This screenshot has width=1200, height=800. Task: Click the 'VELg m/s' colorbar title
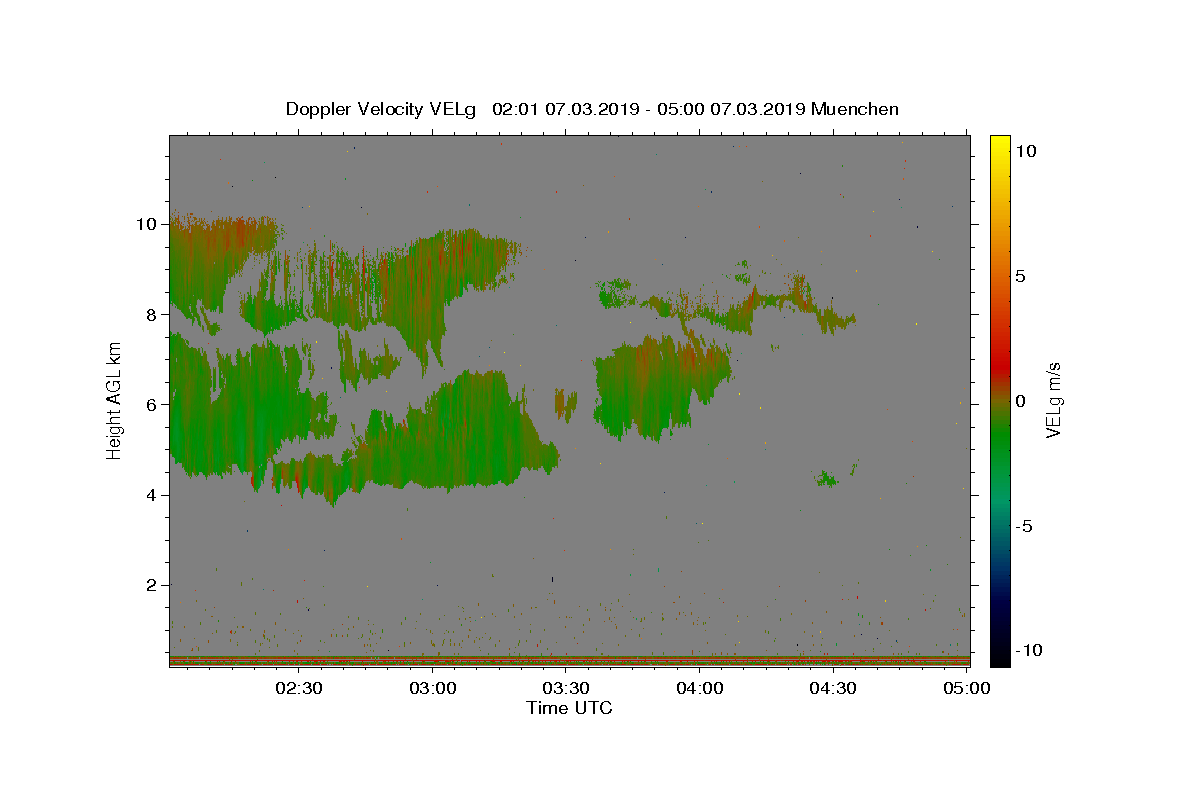click(1054, 401)
